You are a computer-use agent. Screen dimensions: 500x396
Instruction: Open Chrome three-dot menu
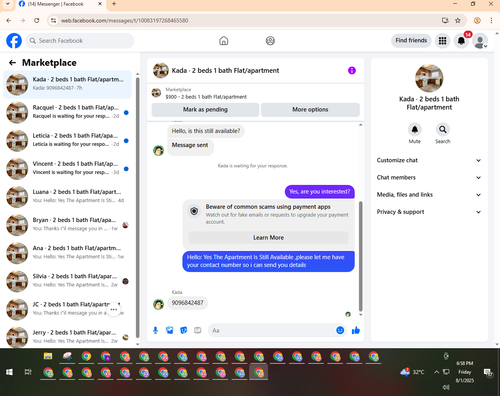pyautogui.click(x=491, y=20)
